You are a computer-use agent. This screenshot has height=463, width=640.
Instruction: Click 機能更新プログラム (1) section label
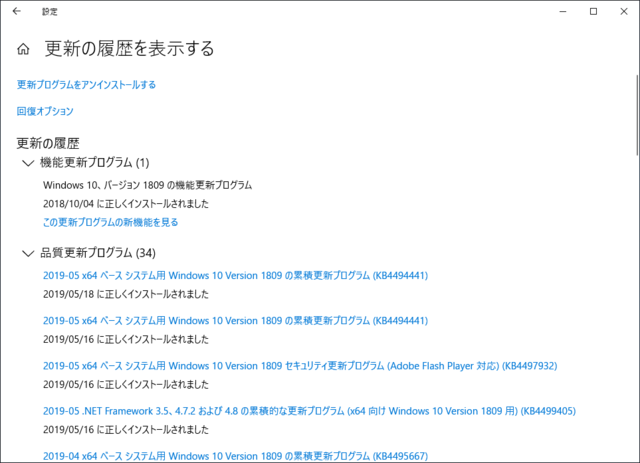[x=95, y=163]
